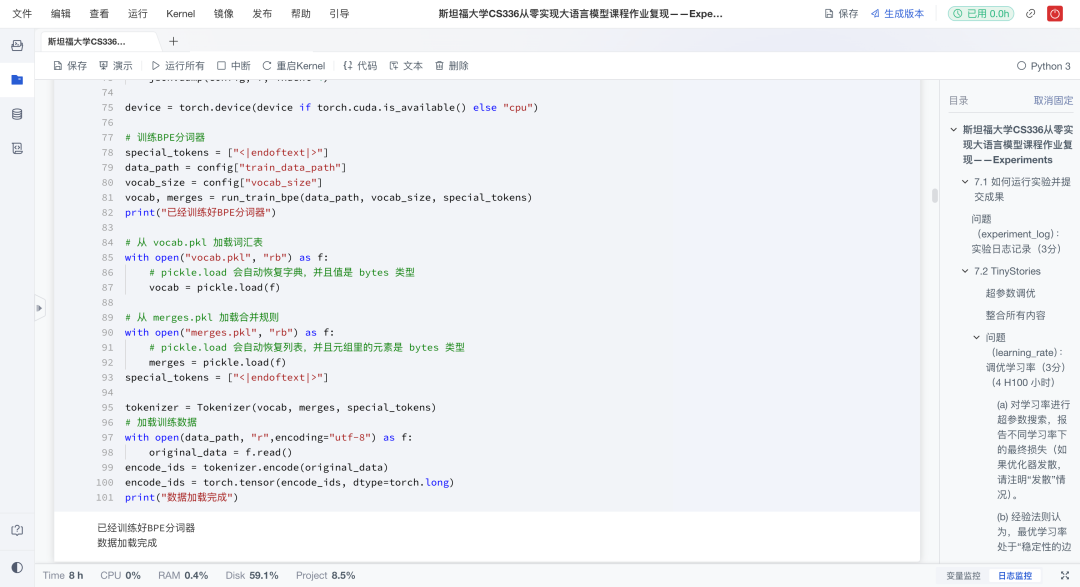1080x587 pixels.
Task: Interrupt the running kernel
Action: point(235,65)
